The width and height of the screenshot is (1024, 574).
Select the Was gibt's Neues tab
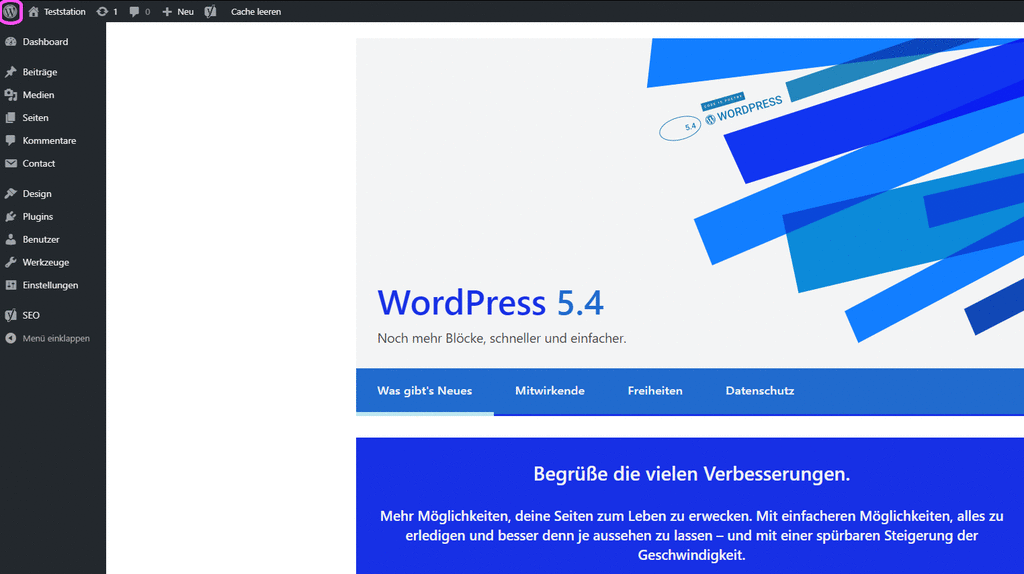click(424, 391)
